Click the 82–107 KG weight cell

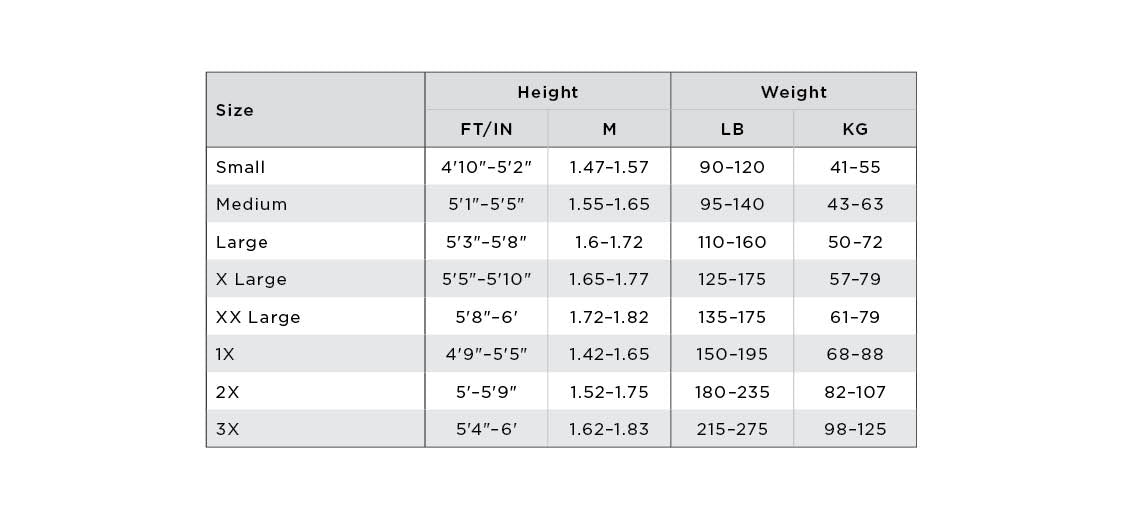[855, 392]
